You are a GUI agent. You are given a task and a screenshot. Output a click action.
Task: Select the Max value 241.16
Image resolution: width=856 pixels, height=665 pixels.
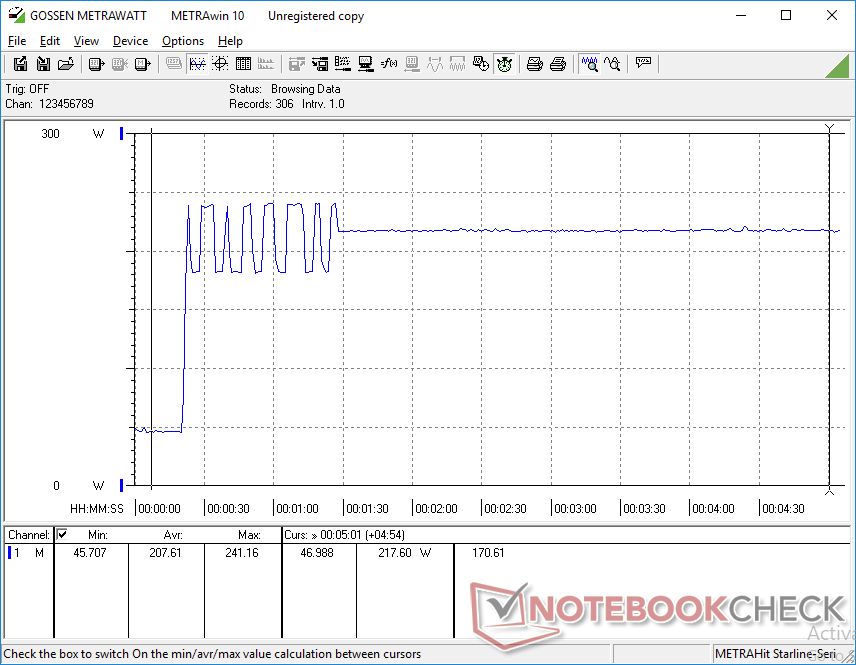click(242, 553)
